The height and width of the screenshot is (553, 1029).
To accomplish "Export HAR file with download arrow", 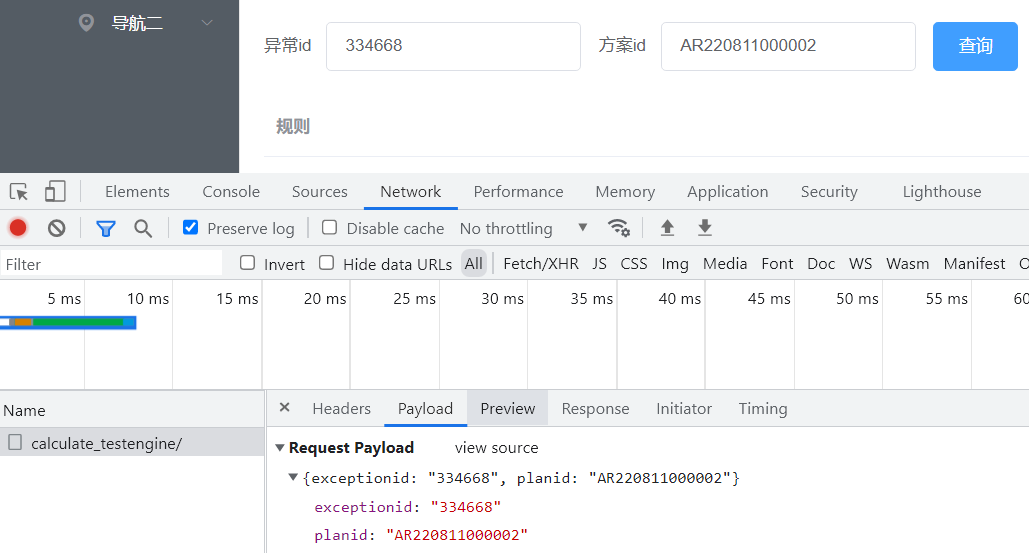I will point(705,228).
